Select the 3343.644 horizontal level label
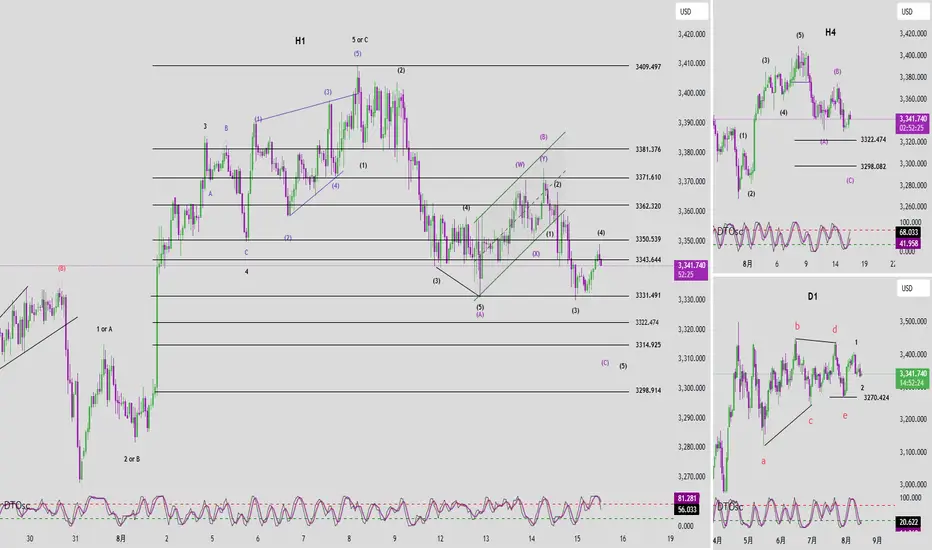Screen dimensions: 932x550 tap(648, 260)
